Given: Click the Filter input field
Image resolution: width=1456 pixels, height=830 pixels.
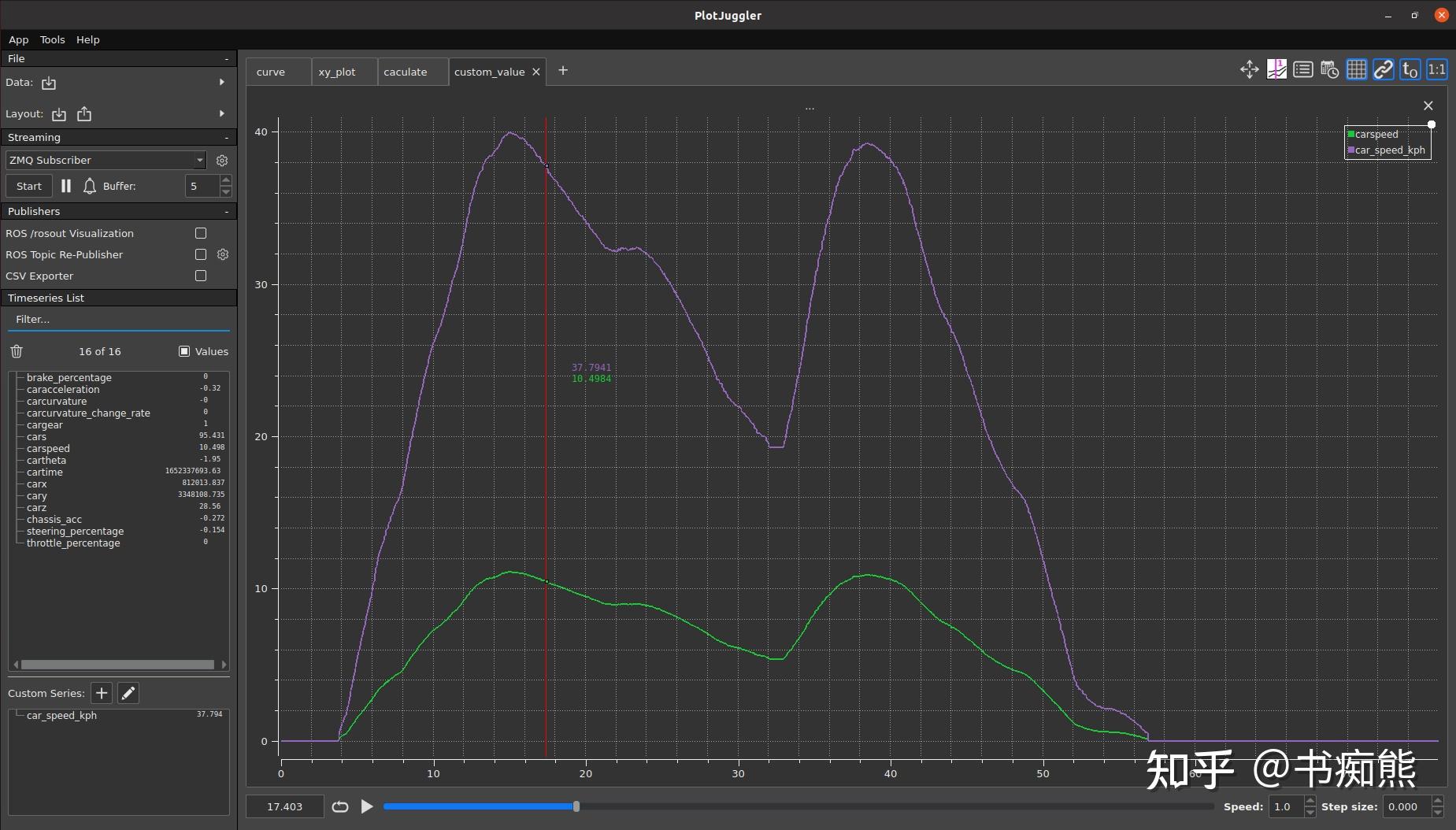Looking at the screenshot, I should tap(118, 319).
